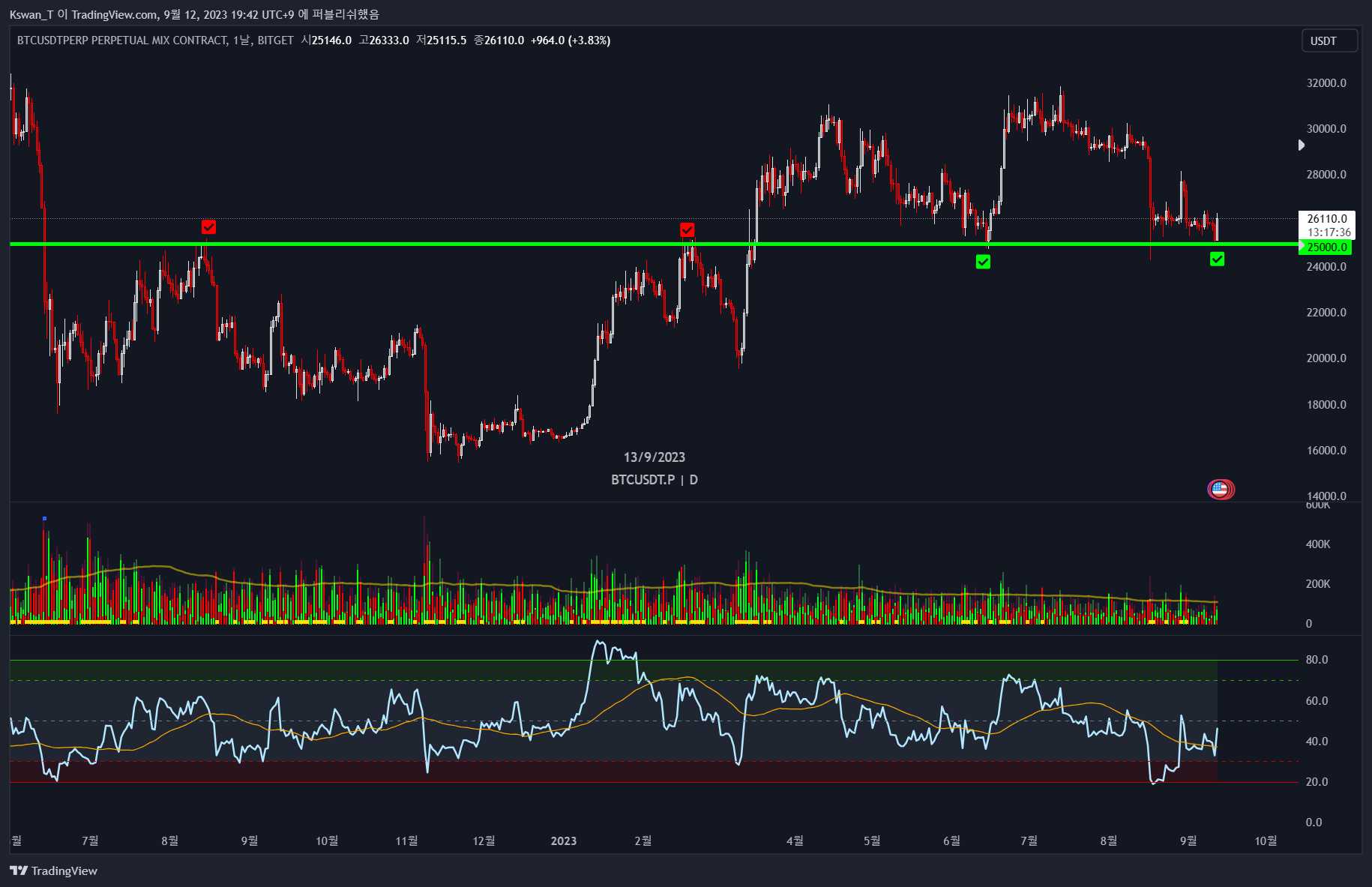This screenshot has width=1372, height=887.
Task: Click the 200K volume axis label
Action: coord(1318,584)
